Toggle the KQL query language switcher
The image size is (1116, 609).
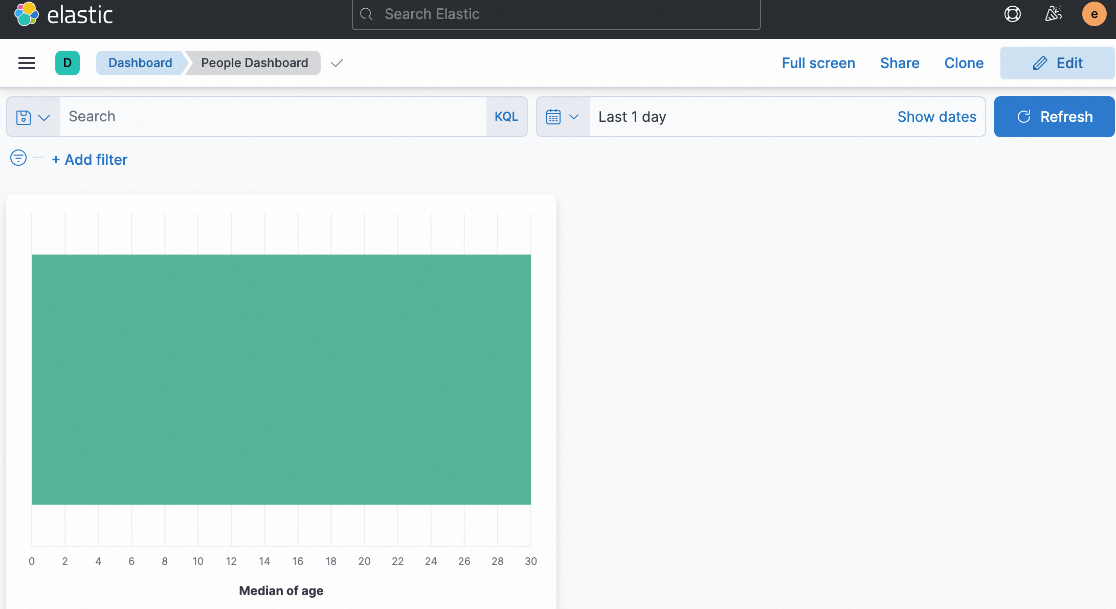point(506,117)
